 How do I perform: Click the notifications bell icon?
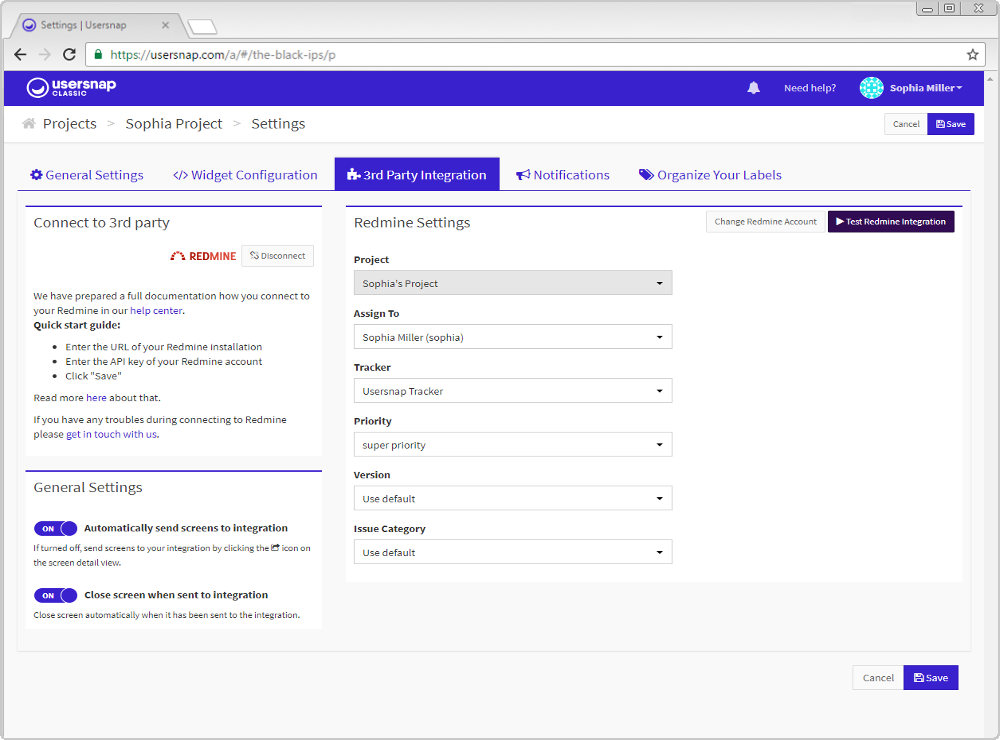coord(753,88)
